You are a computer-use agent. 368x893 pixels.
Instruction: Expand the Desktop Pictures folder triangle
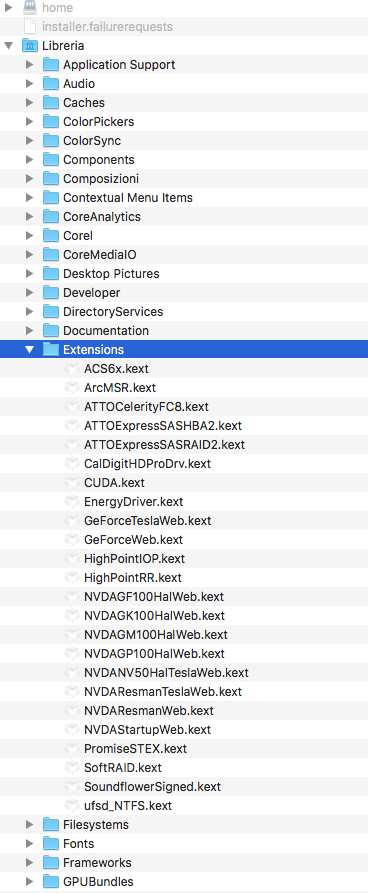pyautogui.click(x=30, y=274)
